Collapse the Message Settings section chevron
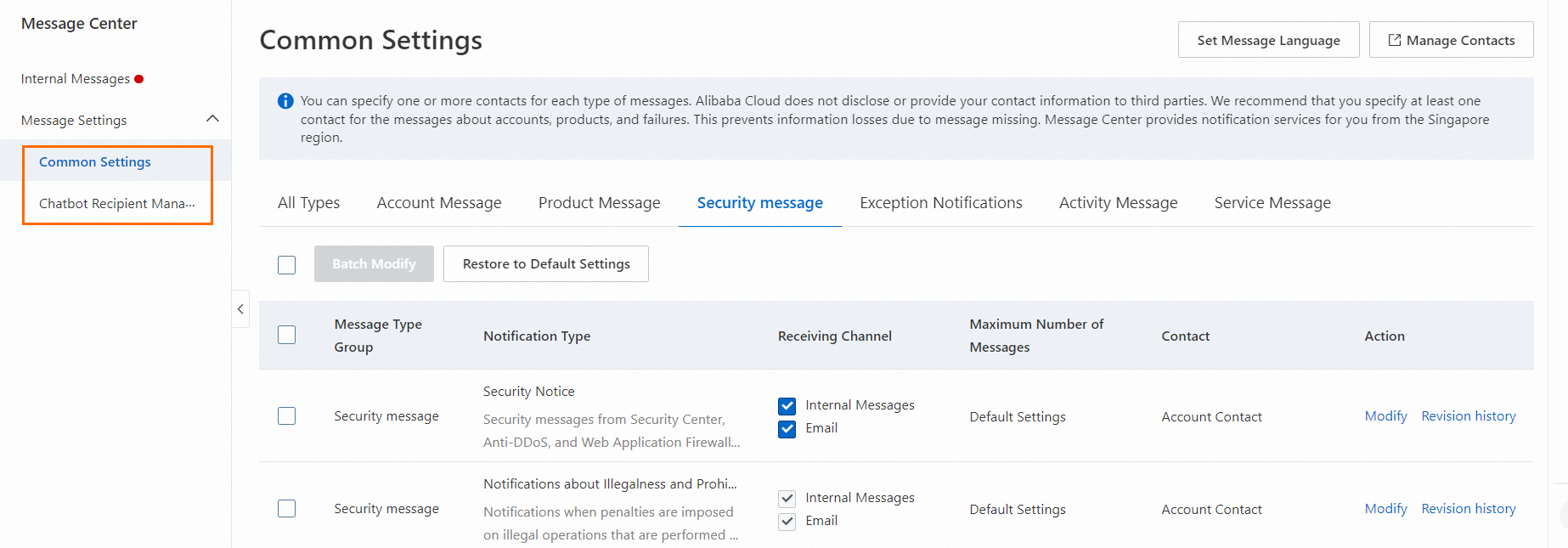 click(212, 119)
